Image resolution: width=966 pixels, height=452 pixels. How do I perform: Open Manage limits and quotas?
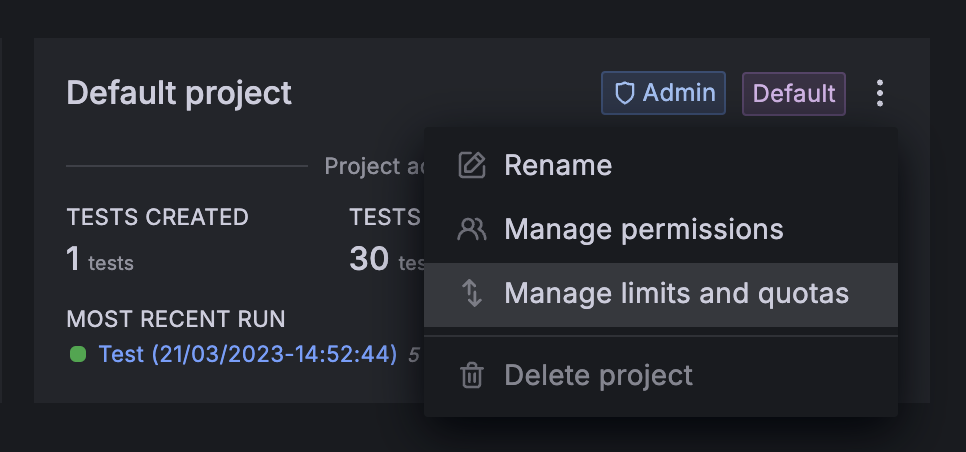click(676, 294)
